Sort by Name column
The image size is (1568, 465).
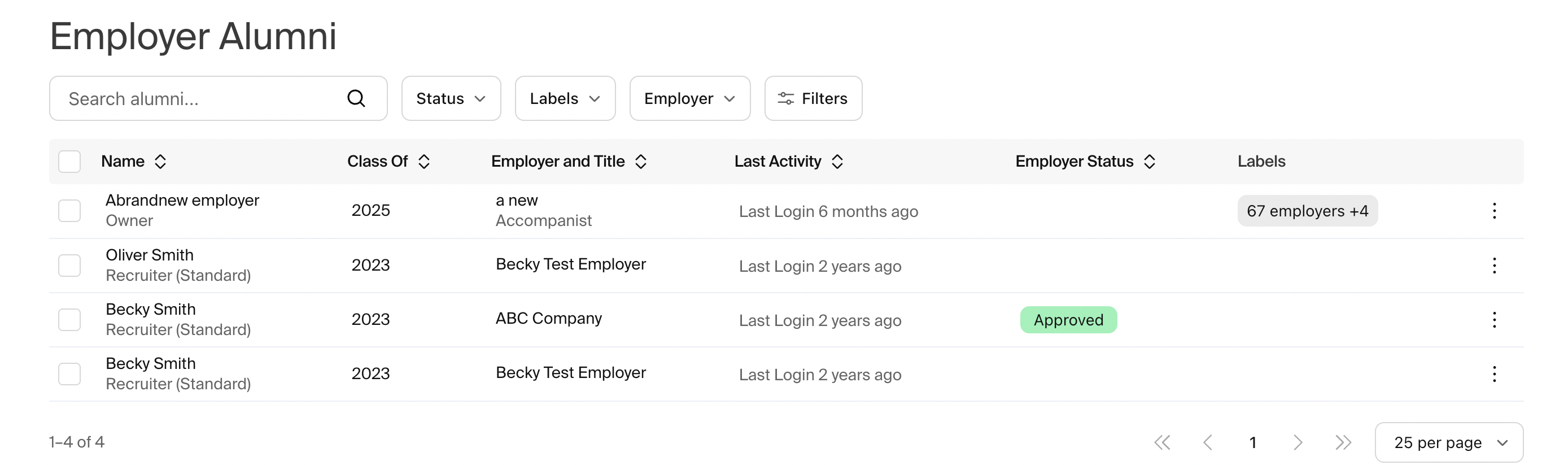[160, 162]
